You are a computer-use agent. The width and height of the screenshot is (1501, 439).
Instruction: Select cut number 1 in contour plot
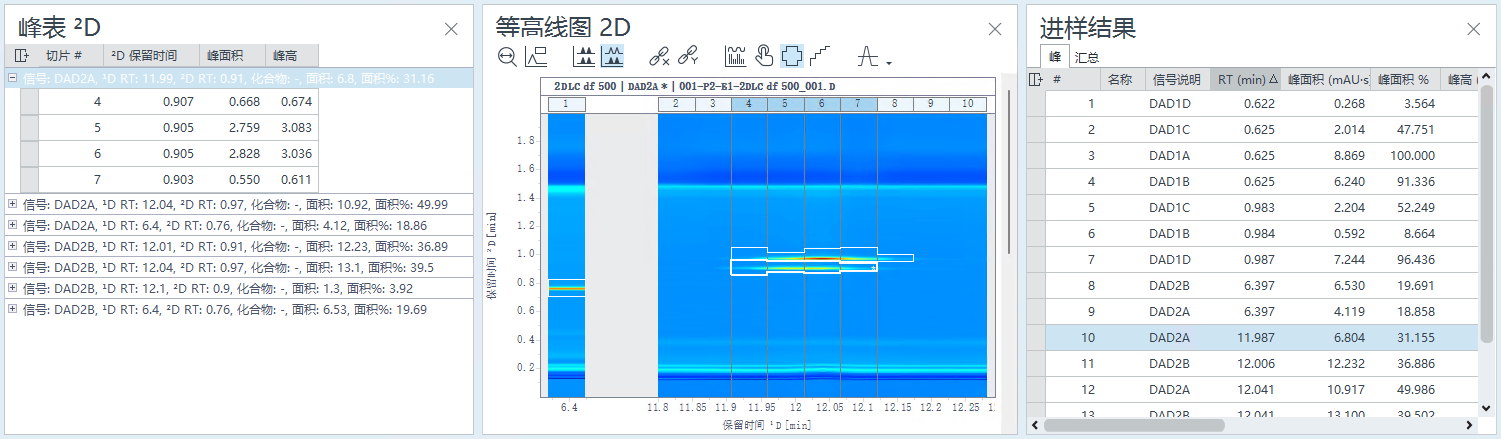click(566, 104)
